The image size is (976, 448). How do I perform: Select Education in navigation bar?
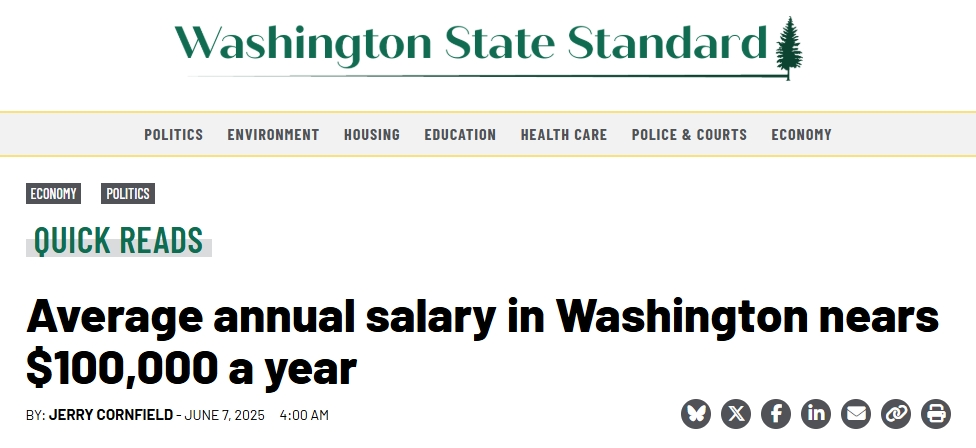point(460,134)
